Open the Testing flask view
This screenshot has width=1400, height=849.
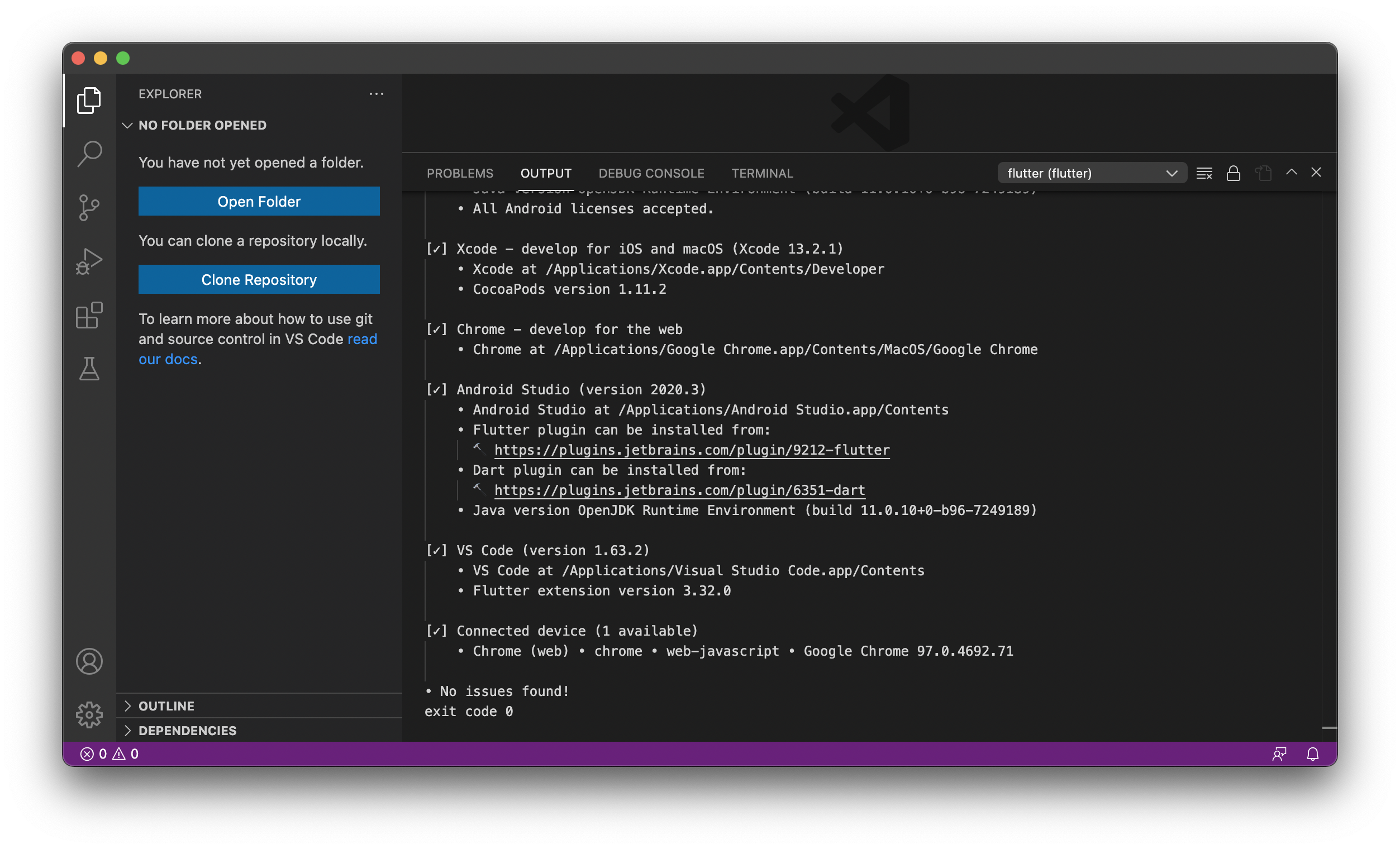(x=89, y=369)
